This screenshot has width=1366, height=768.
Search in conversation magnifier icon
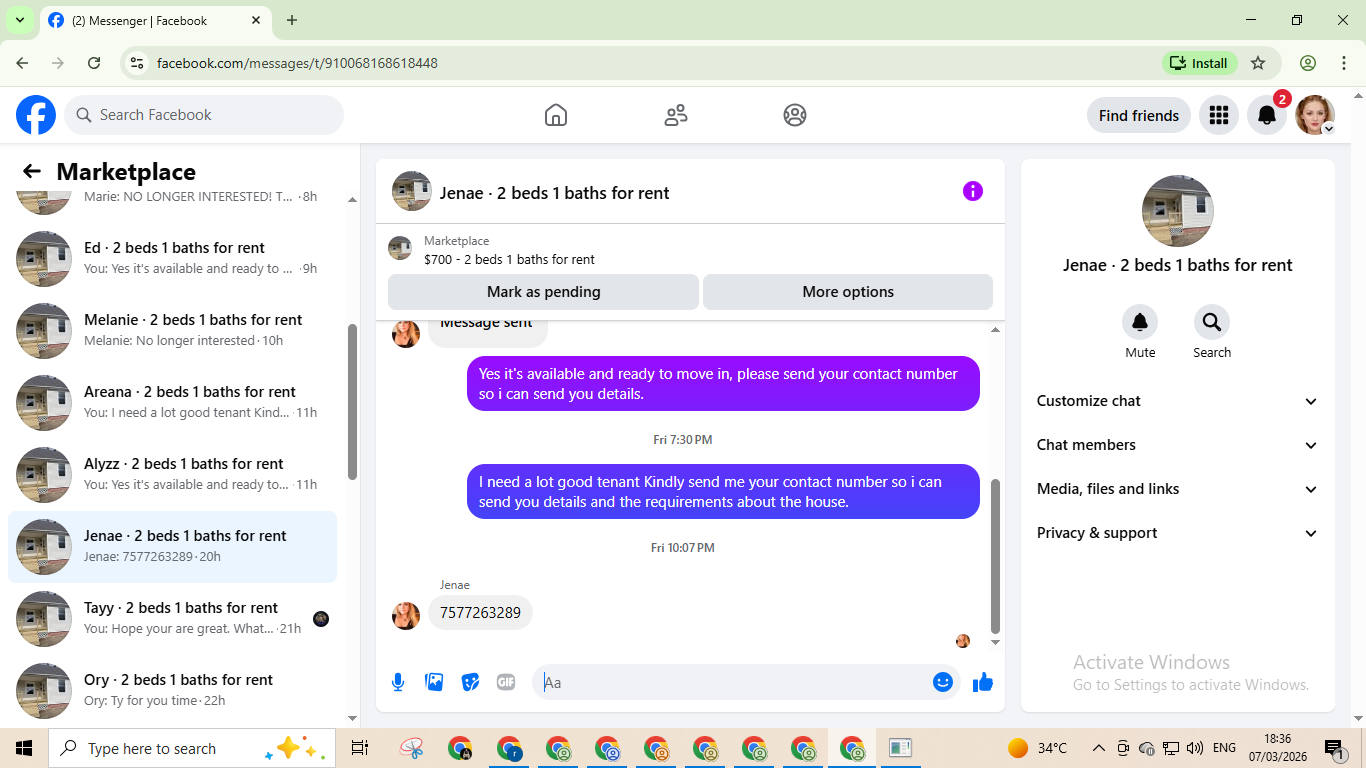point(1212,322)
